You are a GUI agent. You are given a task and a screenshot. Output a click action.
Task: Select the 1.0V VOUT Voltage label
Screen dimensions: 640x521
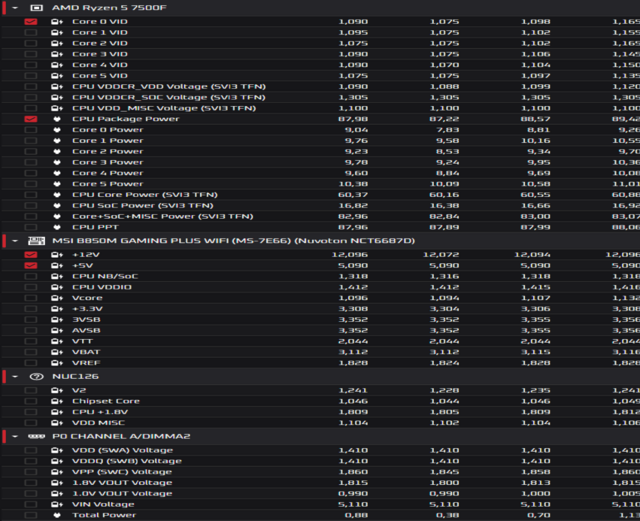(x=122, y=494)
